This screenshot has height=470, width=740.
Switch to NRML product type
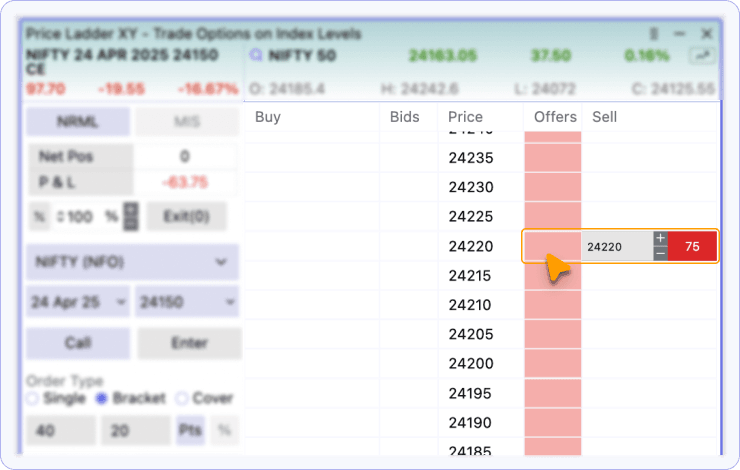78,122
